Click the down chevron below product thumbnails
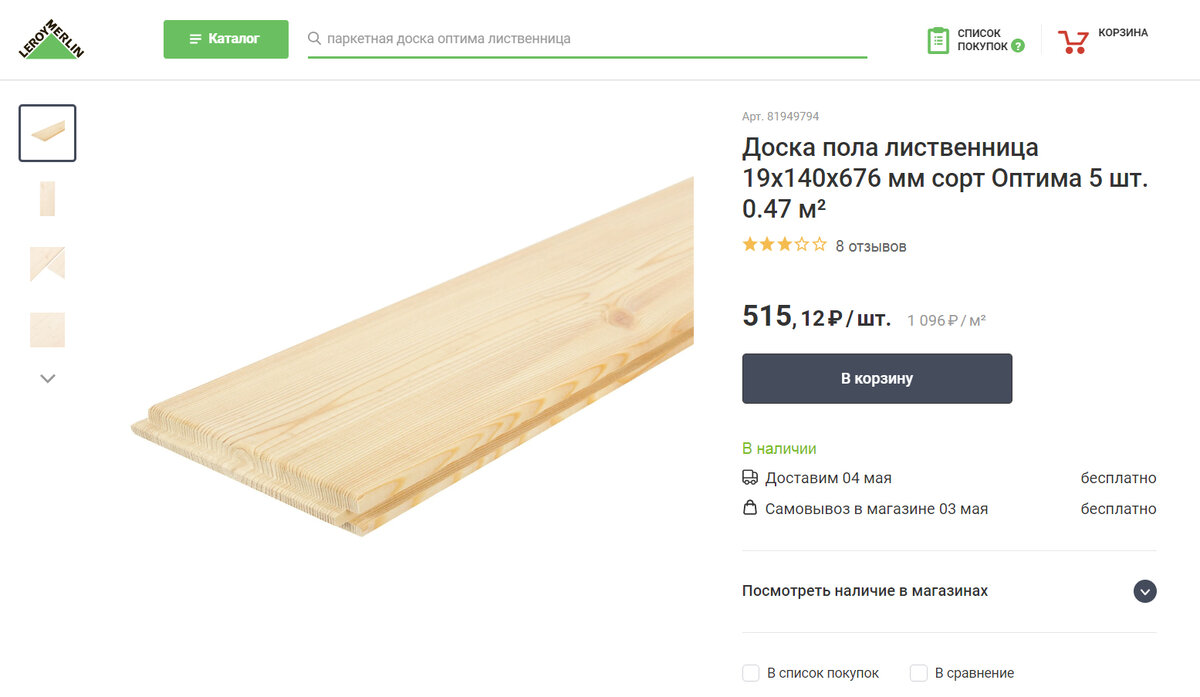 click(x=46, y=377)
